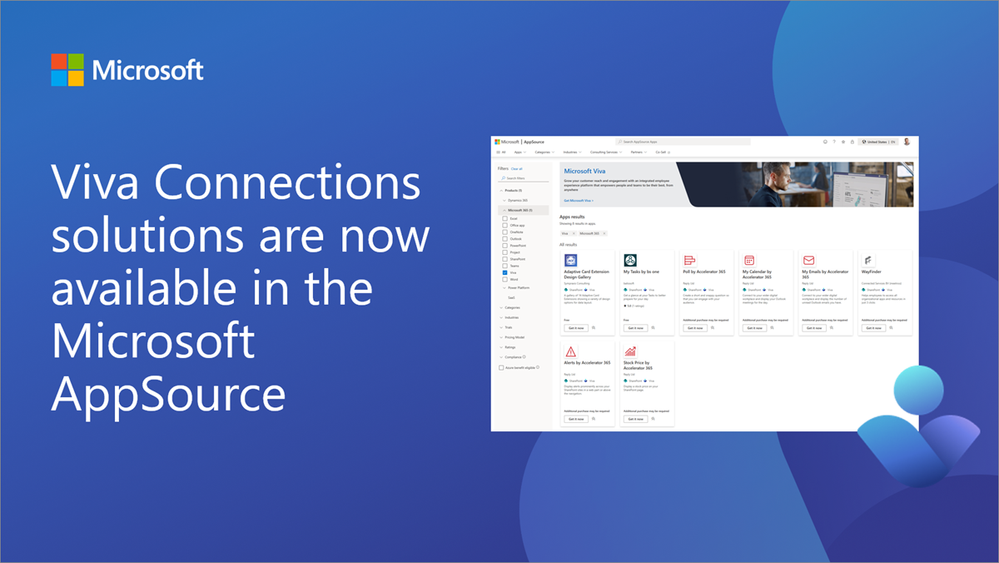Check the OneNote product filter
The image size is (999, 563).
click(x=505, y=232)
